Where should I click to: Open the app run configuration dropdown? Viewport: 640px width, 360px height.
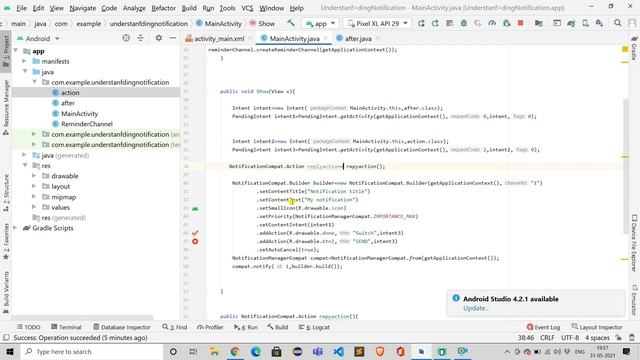pos(320,23)
